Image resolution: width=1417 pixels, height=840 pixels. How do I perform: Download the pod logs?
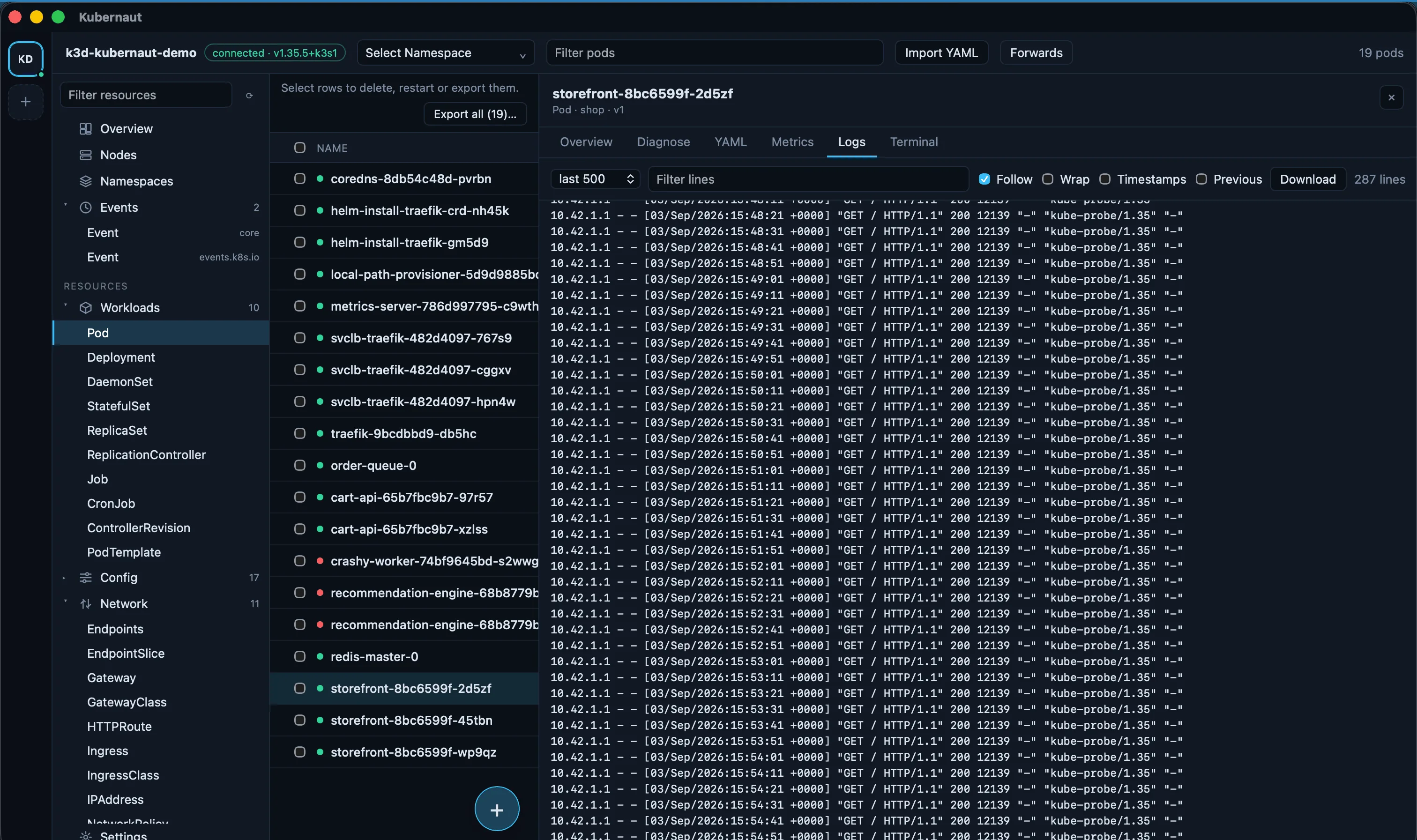pyautogui.click(x=1307, y=179)
